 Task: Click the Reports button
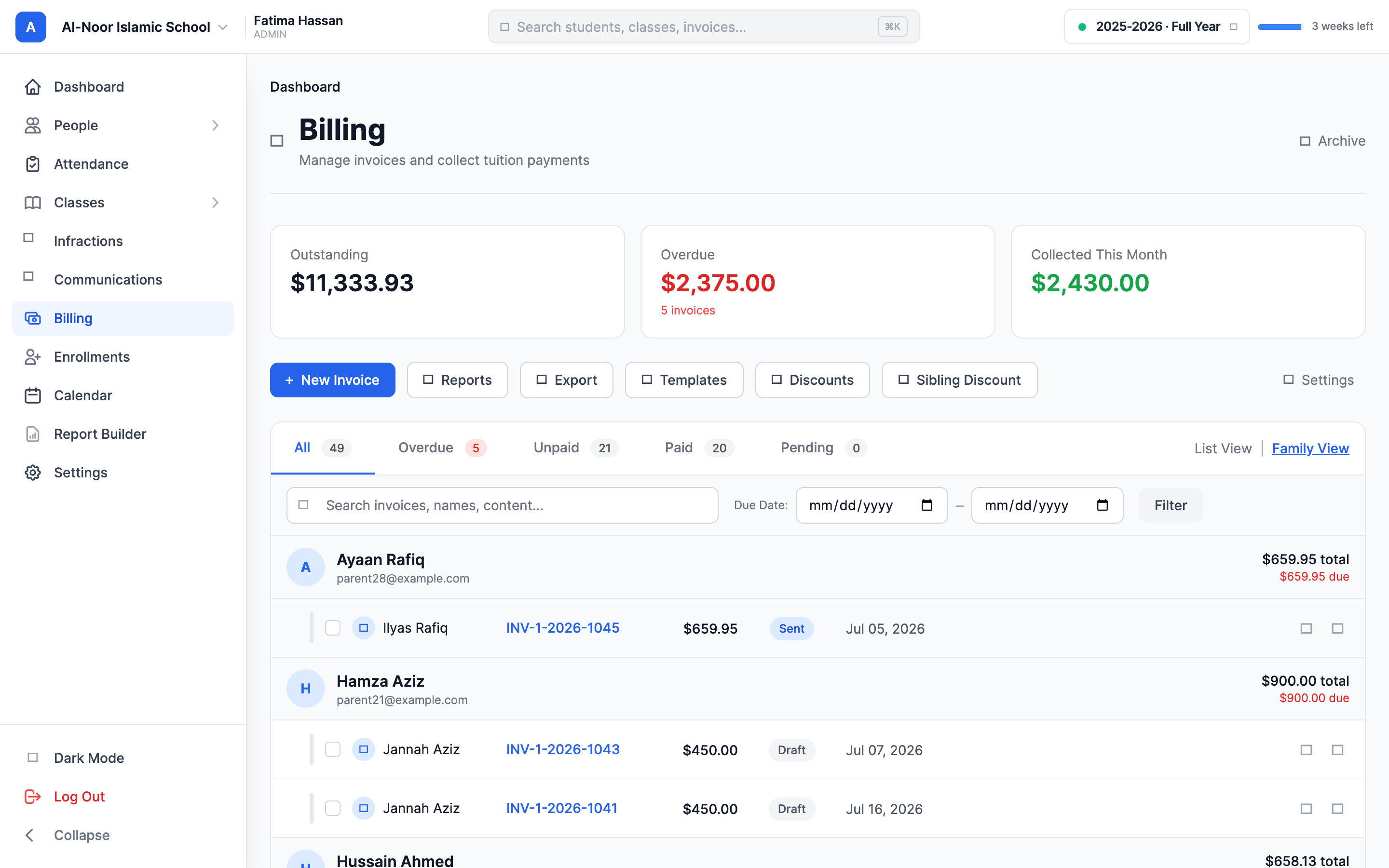pyautogui.click(x=457, y=380)
